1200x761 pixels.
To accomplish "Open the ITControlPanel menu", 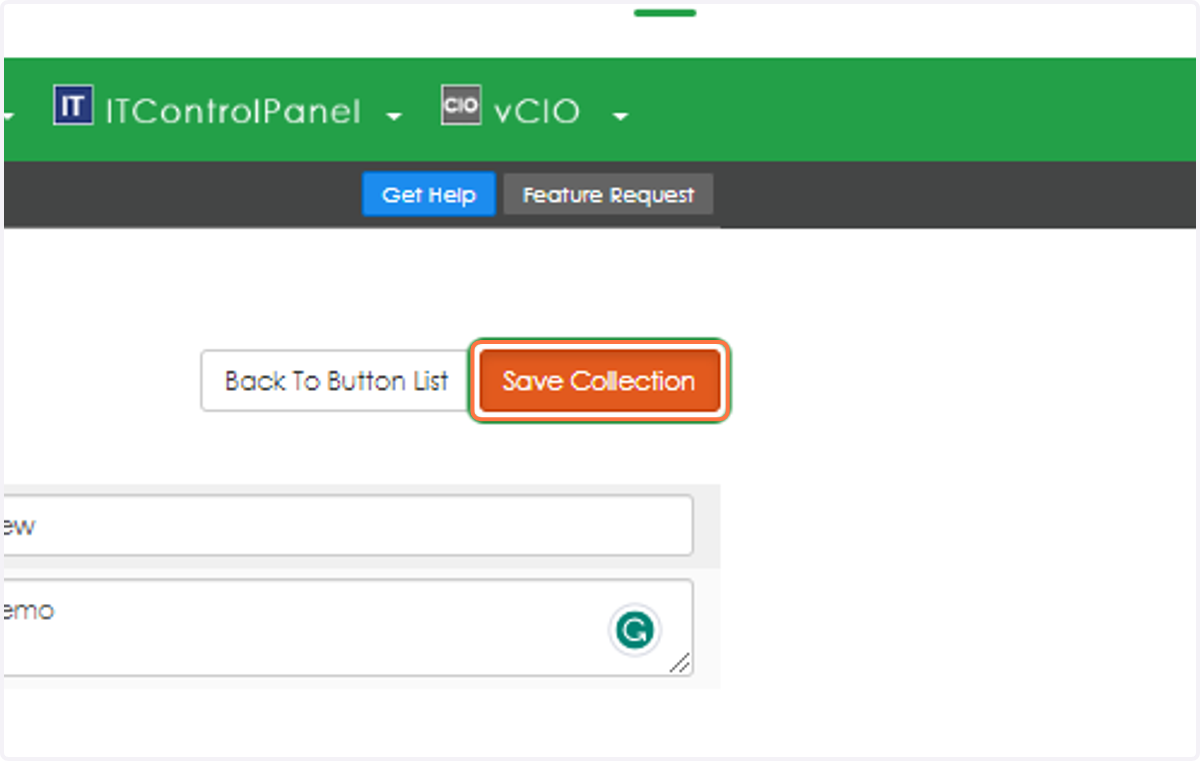I will tap(232, 111).
